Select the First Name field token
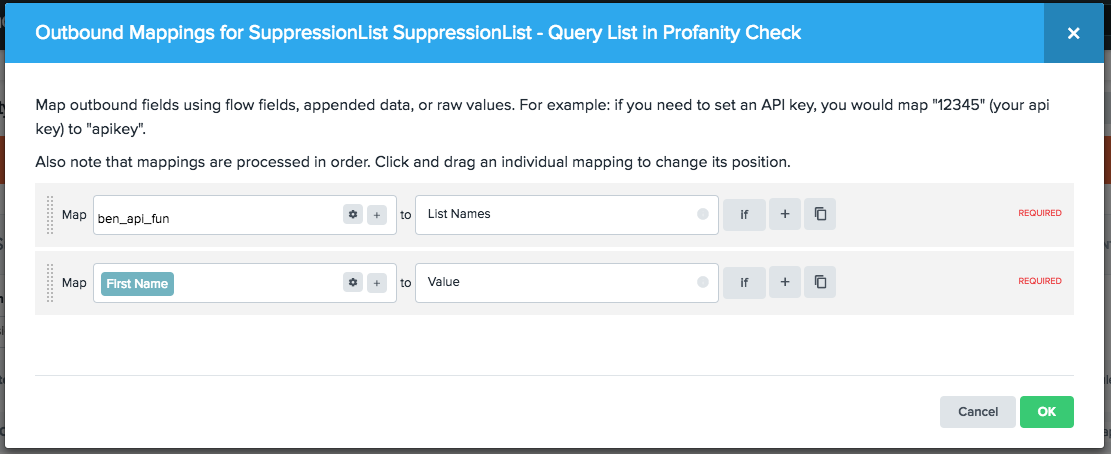Image resolution: width=1111 pixels, height=454 pixels. point(137,283)
